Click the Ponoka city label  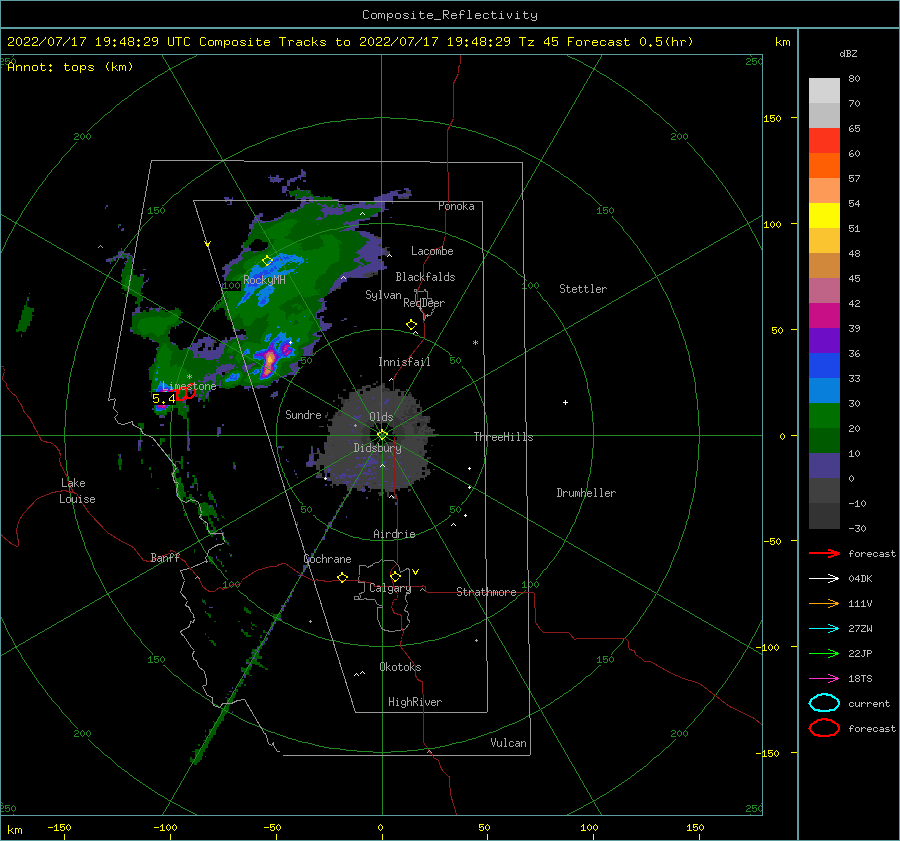(x=456, y=206)
